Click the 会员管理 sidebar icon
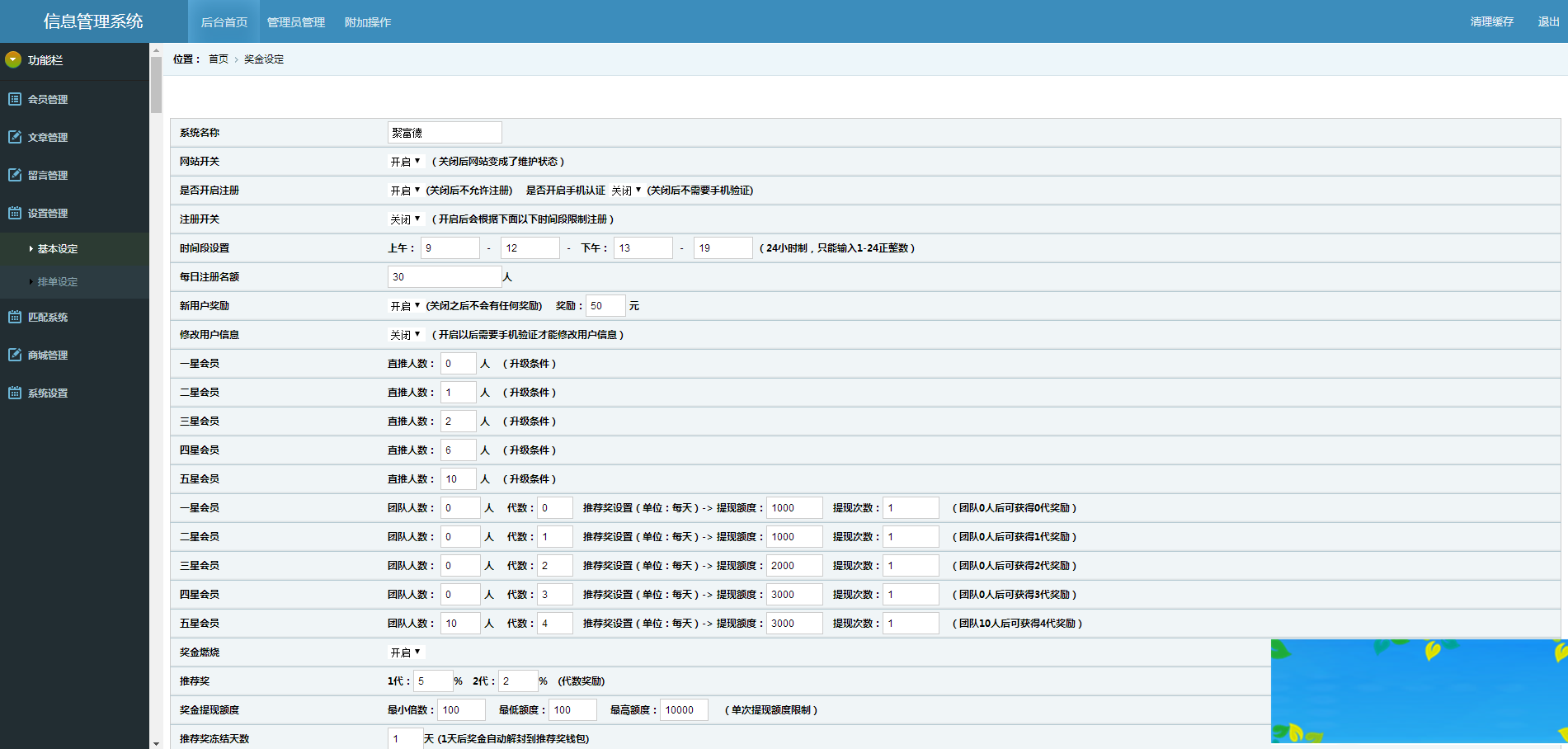The image size is (1568, 749). pos(15,99)
